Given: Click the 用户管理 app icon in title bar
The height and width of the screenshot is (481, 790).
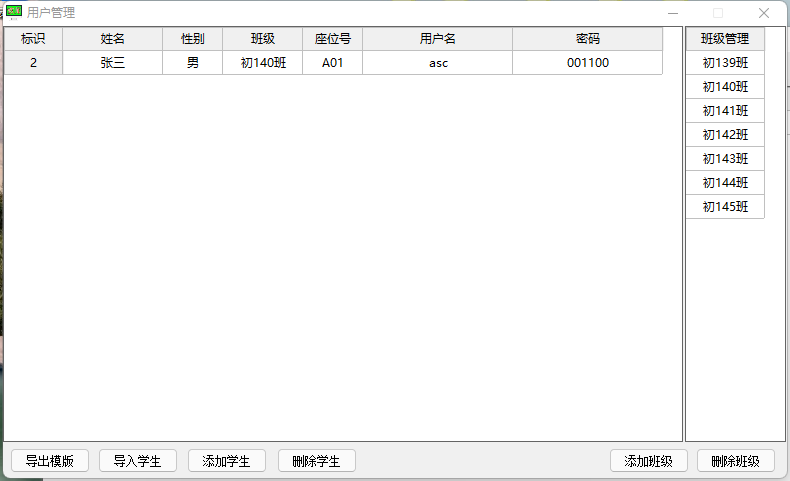Looking at the screenshot, I should 14,12.
